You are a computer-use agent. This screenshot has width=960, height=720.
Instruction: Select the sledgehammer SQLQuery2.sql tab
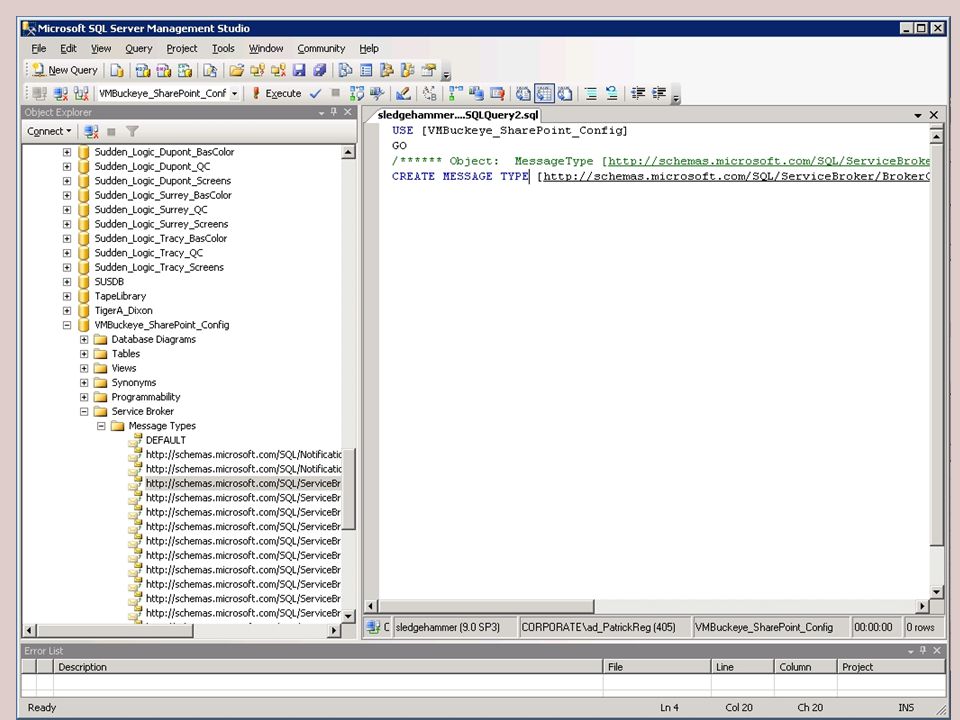[457, 114]
